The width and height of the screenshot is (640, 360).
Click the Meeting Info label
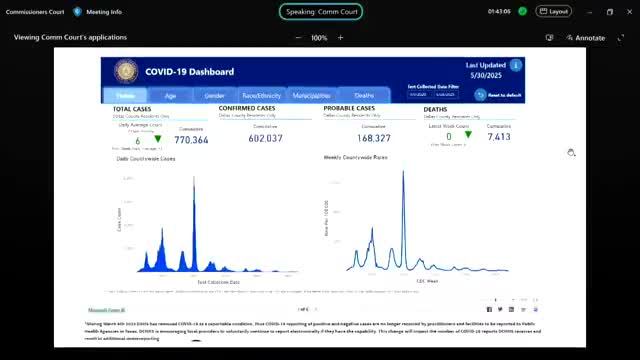(104, 12)
